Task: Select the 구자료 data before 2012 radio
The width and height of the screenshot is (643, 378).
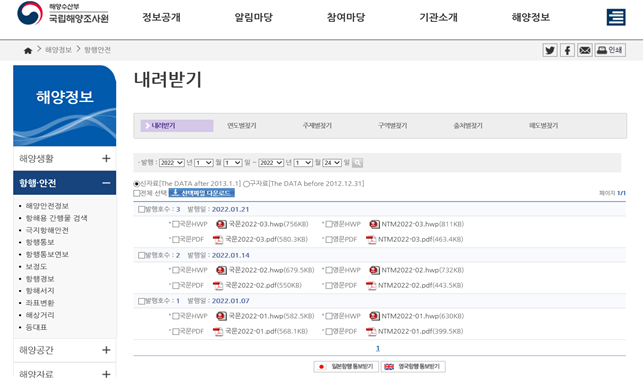Action: [x=246, y=184]
